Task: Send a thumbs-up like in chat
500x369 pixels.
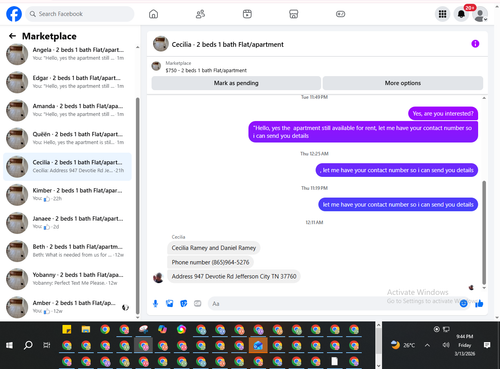Action: point(479,303)
